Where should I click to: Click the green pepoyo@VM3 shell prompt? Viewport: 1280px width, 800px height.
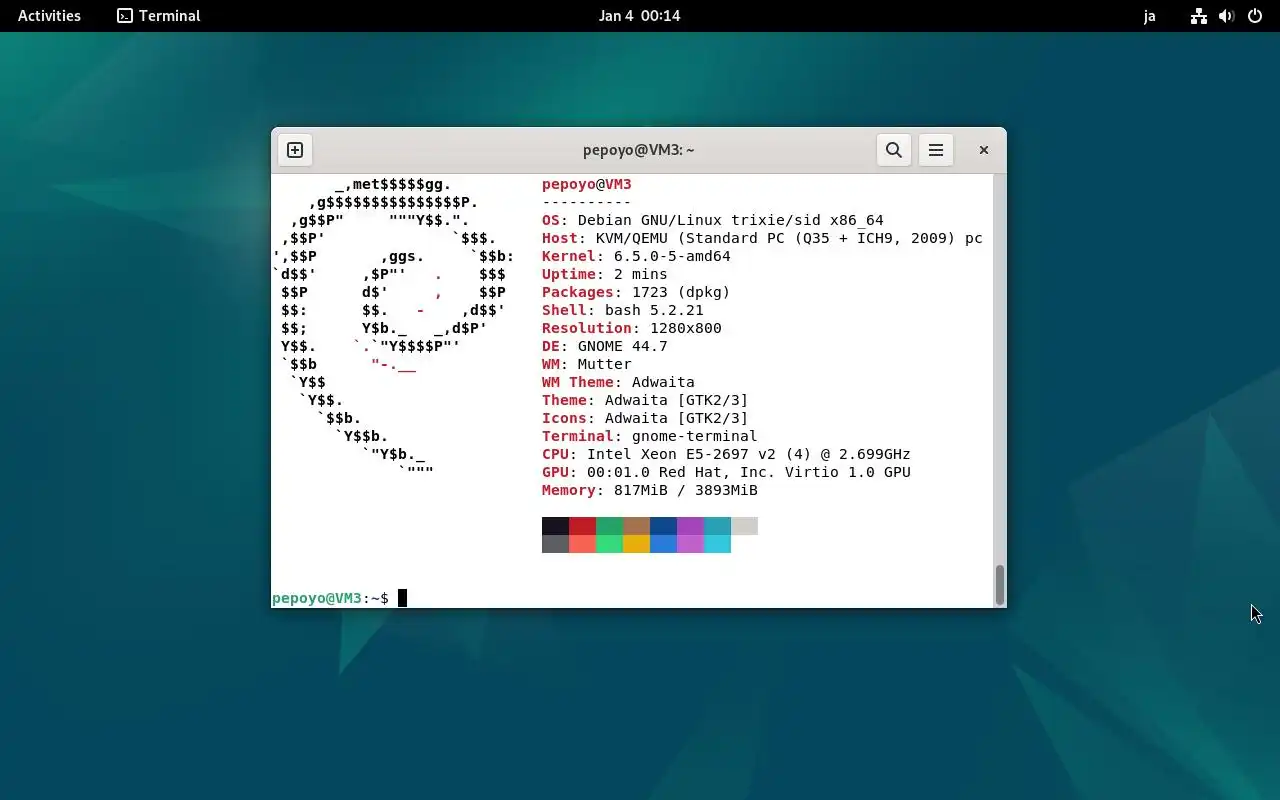[x=317, y=598]
